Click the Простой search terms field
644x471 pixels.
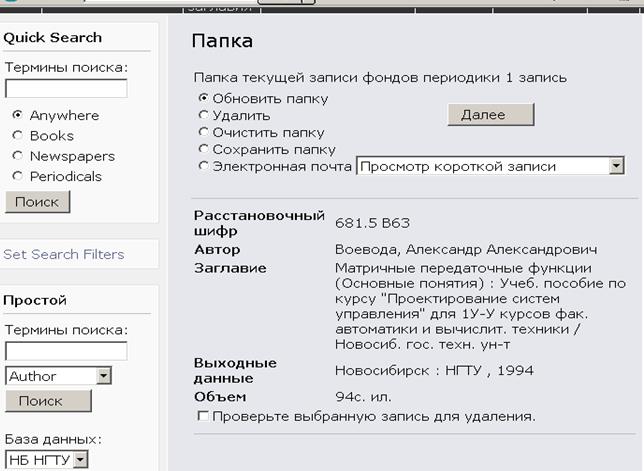tap(66, 351)
